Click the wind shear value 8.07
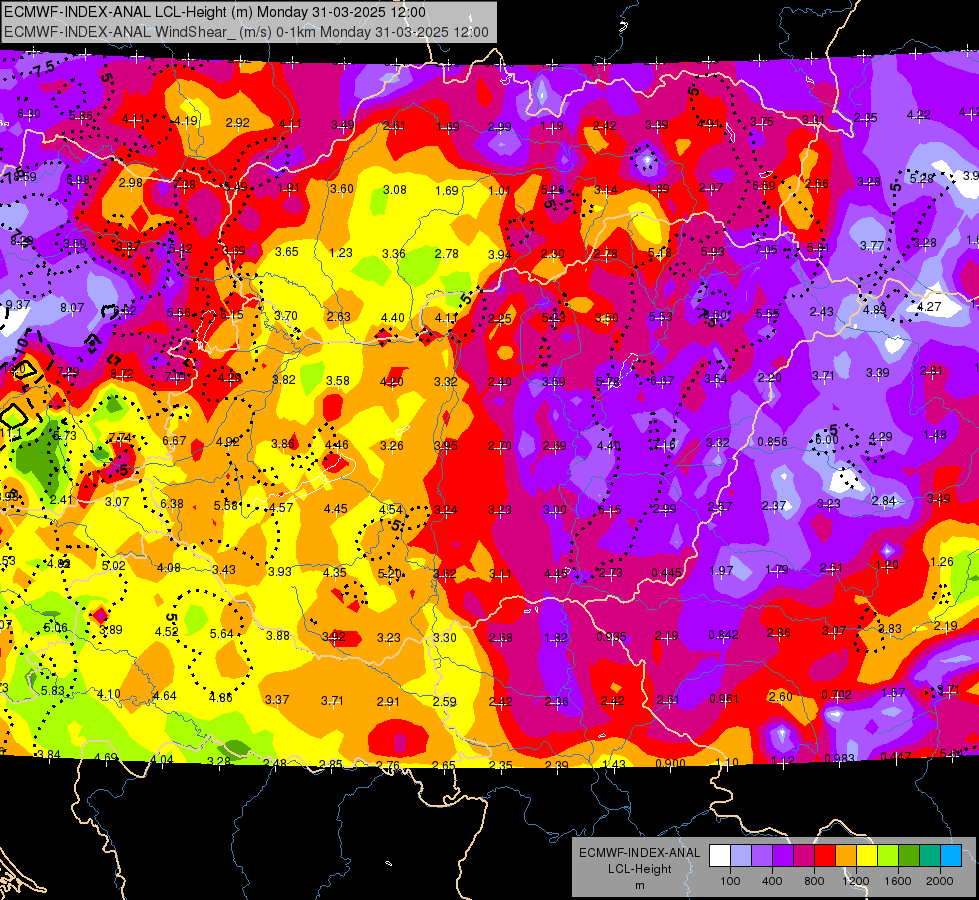This screenshot has height=900, width=979. [x=72, y=308]
